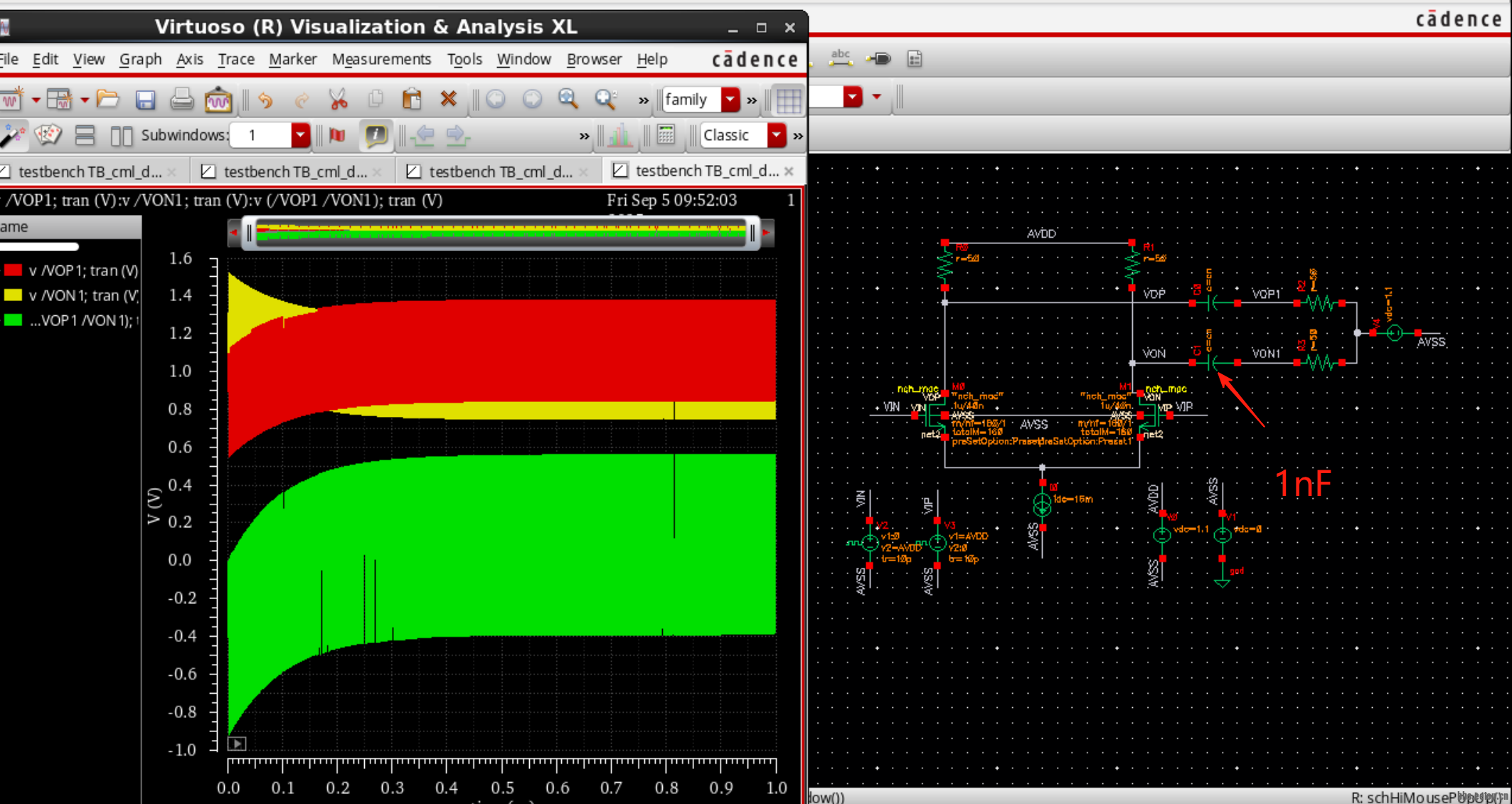Select the Idc=16m current source in schematic
Screen dimensions: 1512x804
click(1042, 505)
